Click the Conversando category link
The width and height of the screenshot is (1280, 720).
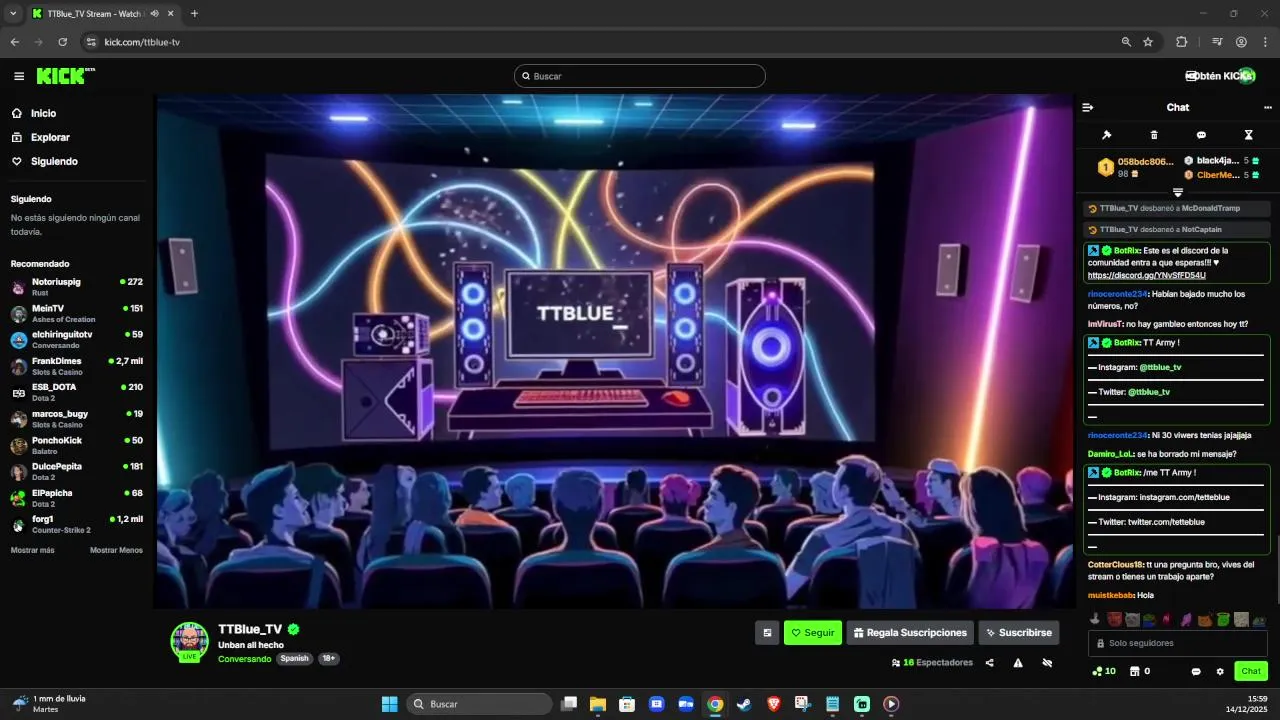click(x=244, y=659)
